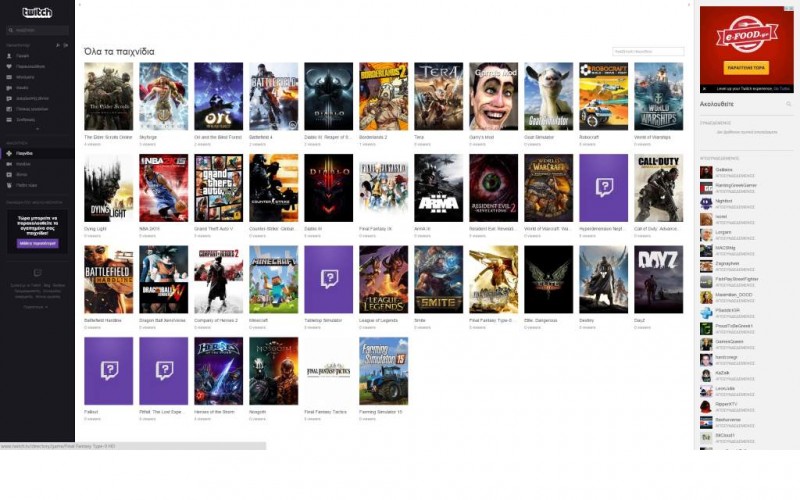Open the Fallout placeholder icon

point(108,371)
